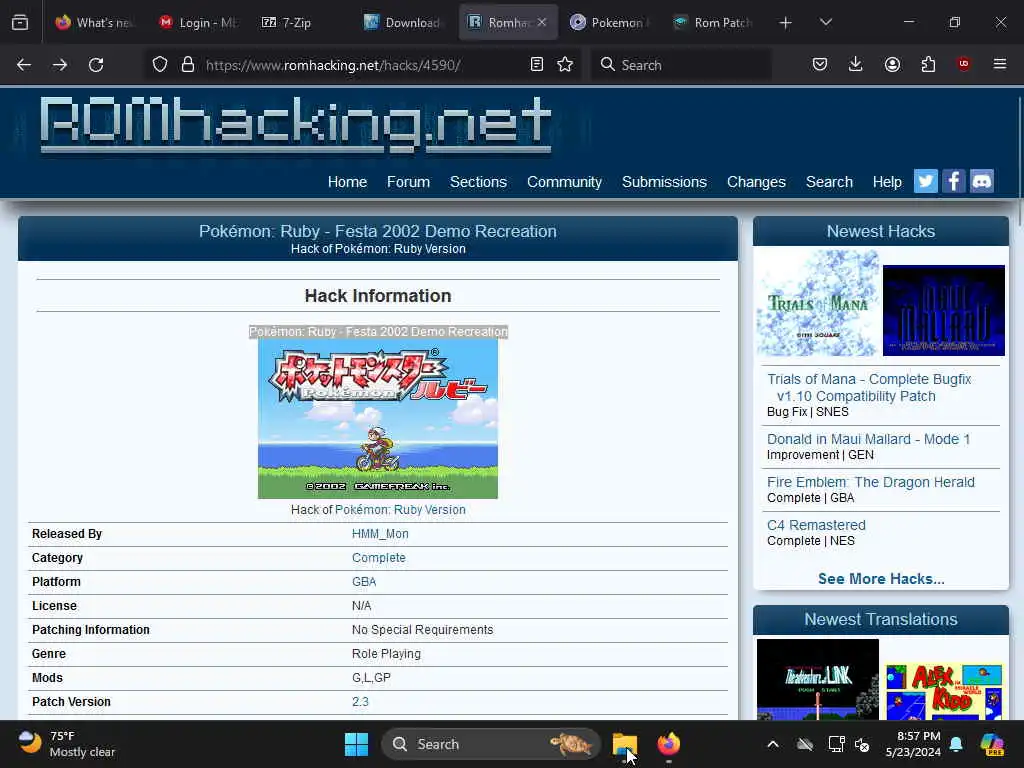Image resolution: width=1024 pixels, height=768 pixels.
Task: Open notifications bell icon
Action: tap(956, 744)
